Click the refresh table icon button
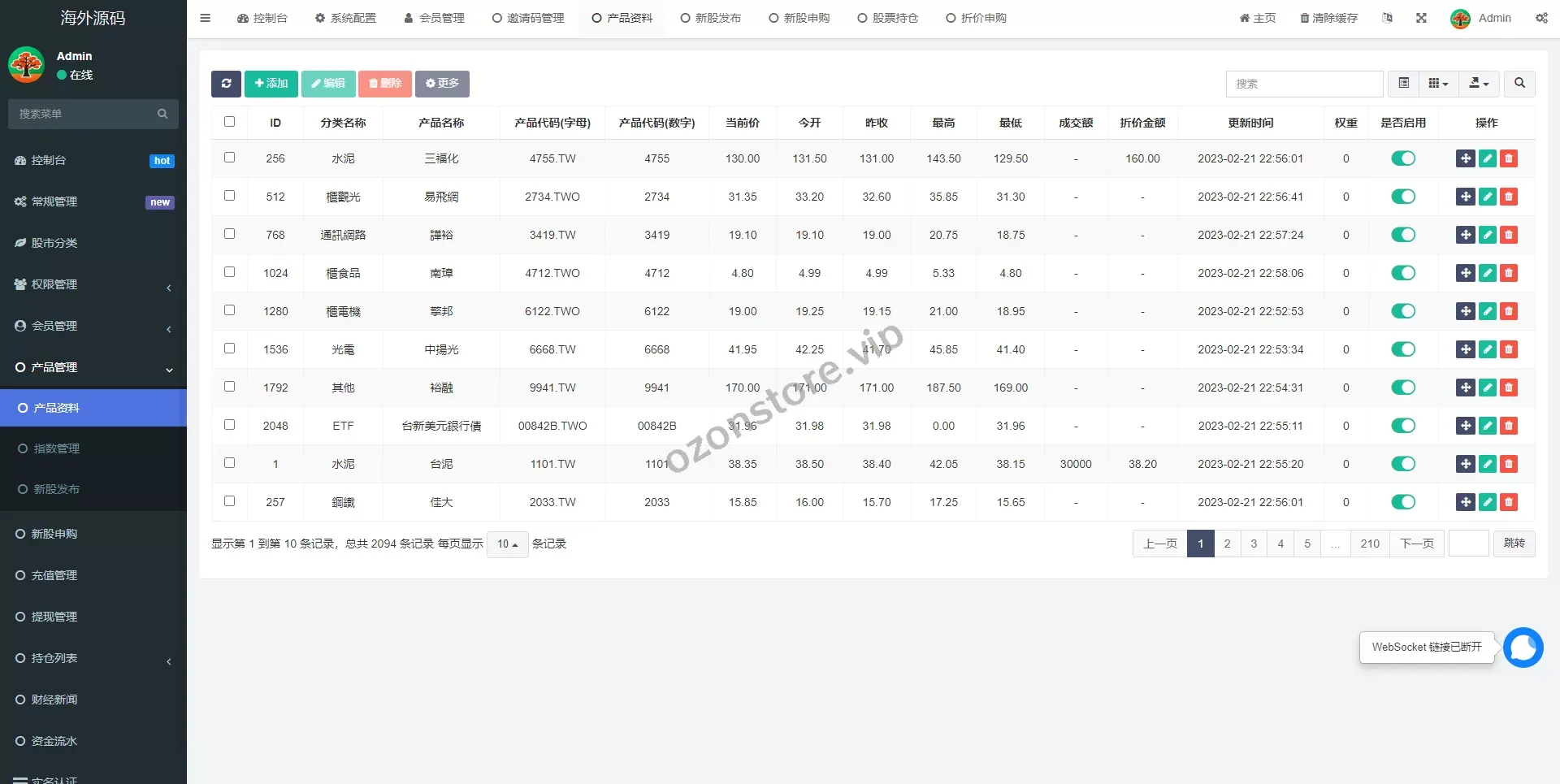 point(226,84)
